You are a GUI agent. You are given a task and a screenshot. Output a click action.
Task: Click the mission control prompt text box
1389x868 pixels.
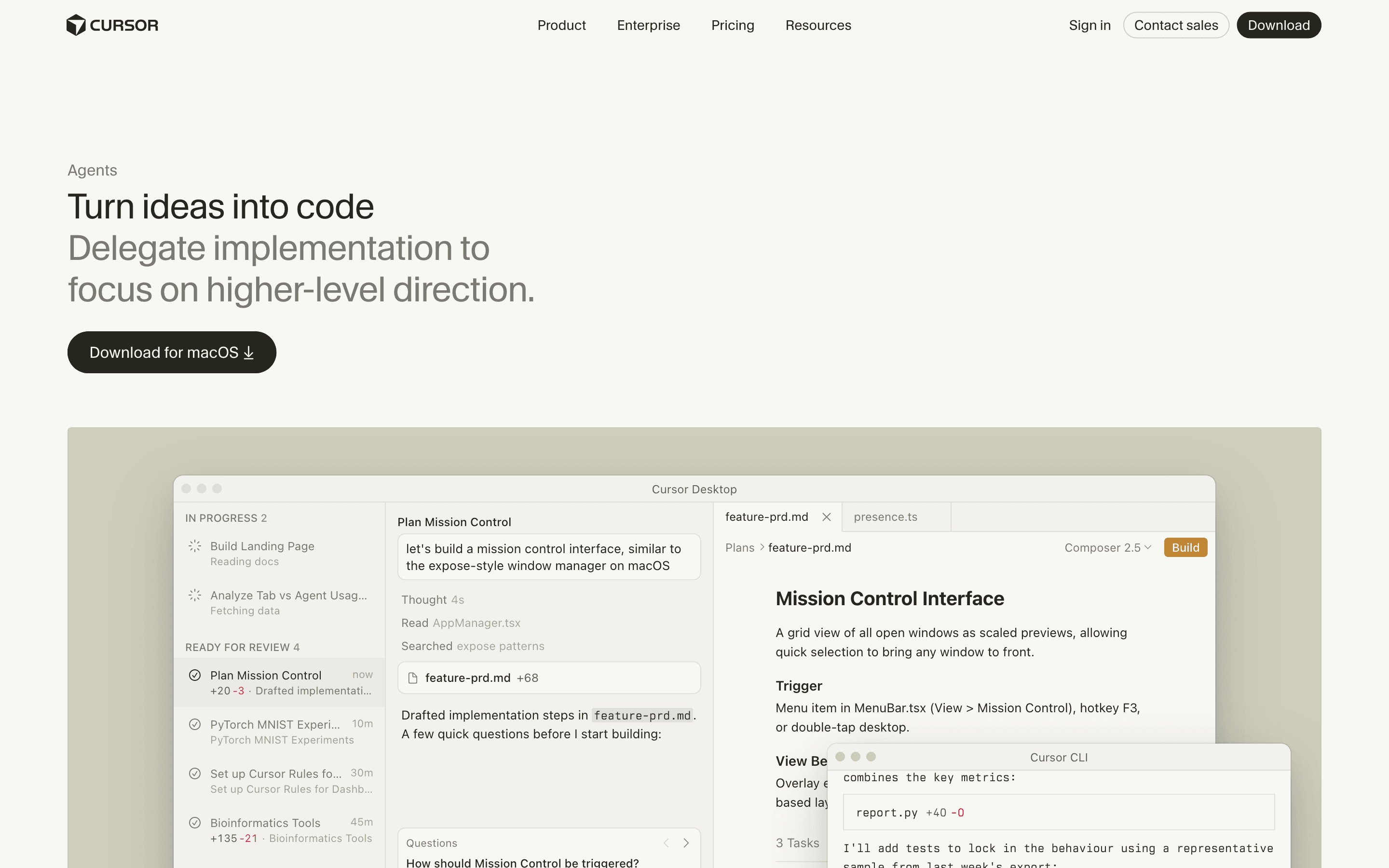[x=549, y=557]
